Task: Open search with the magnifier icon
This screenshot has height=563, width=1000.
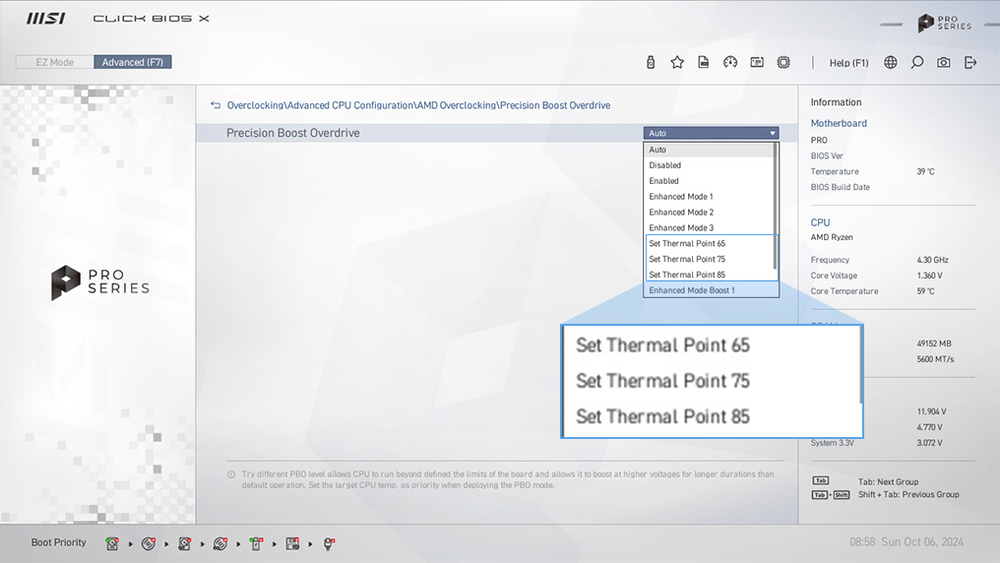Action: [917, 62]
